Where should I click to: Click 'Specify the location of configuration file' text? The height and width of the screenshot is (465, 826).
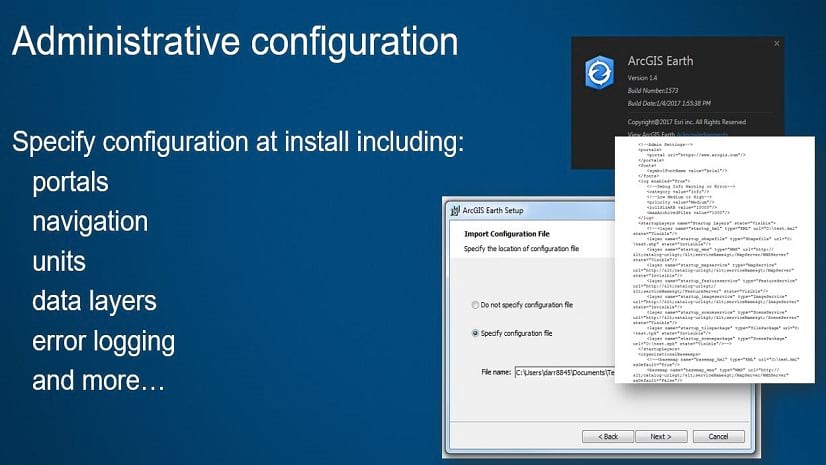(x=521, y=249)
